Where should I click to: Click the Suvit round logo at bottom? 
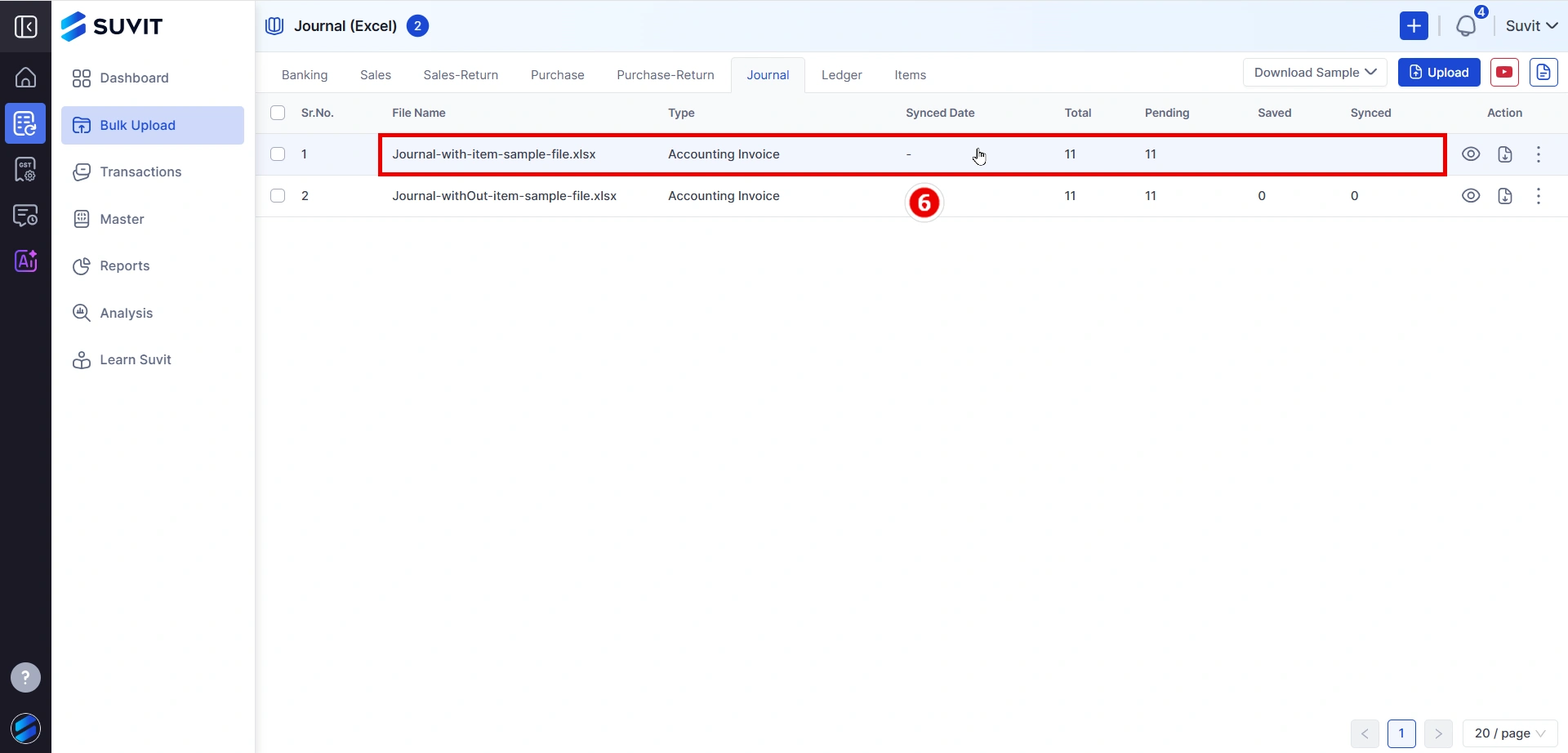[25, 728]
